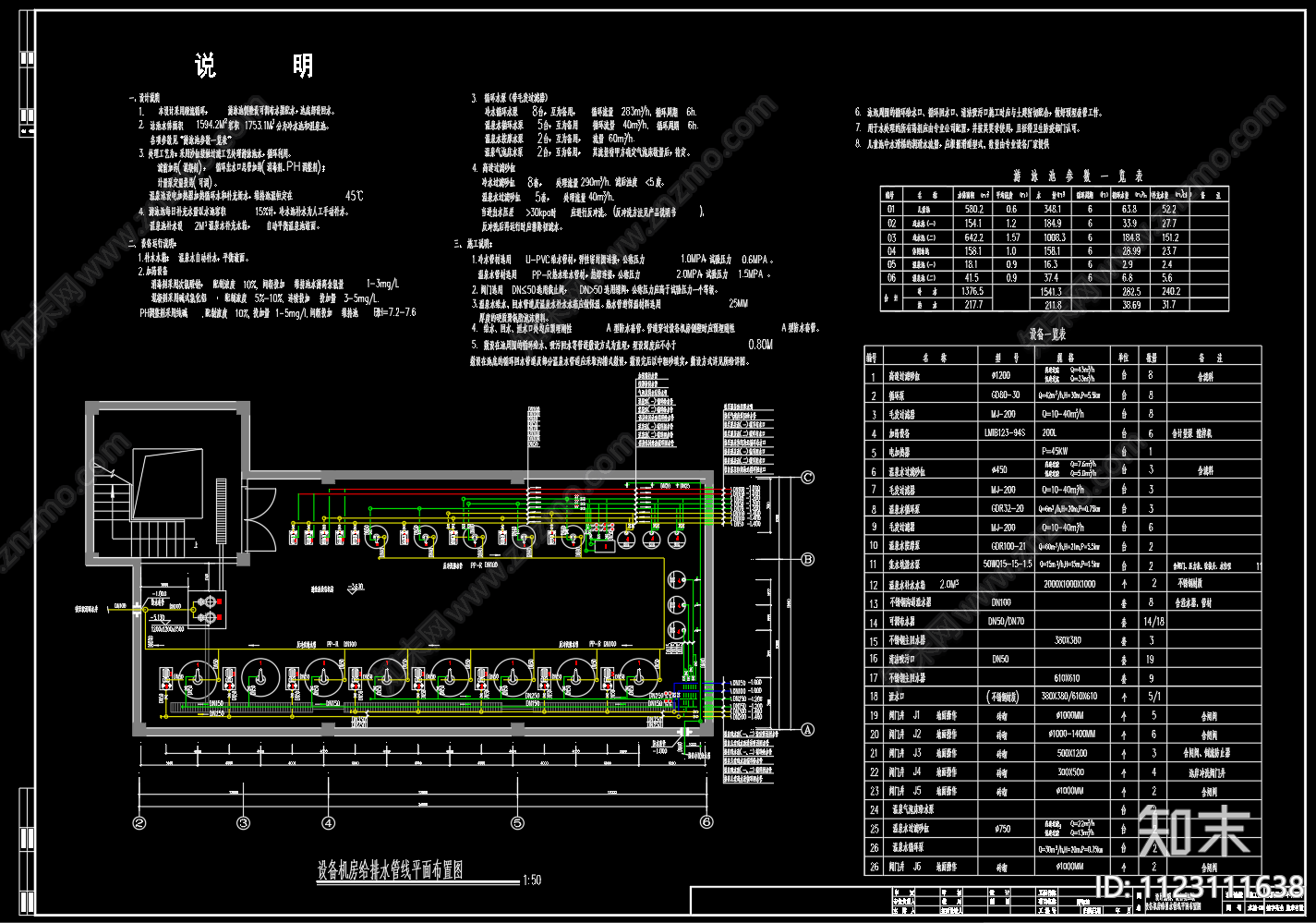Select value "240.2" in totals row
1316x923 pixels.
pos(1170,292)
